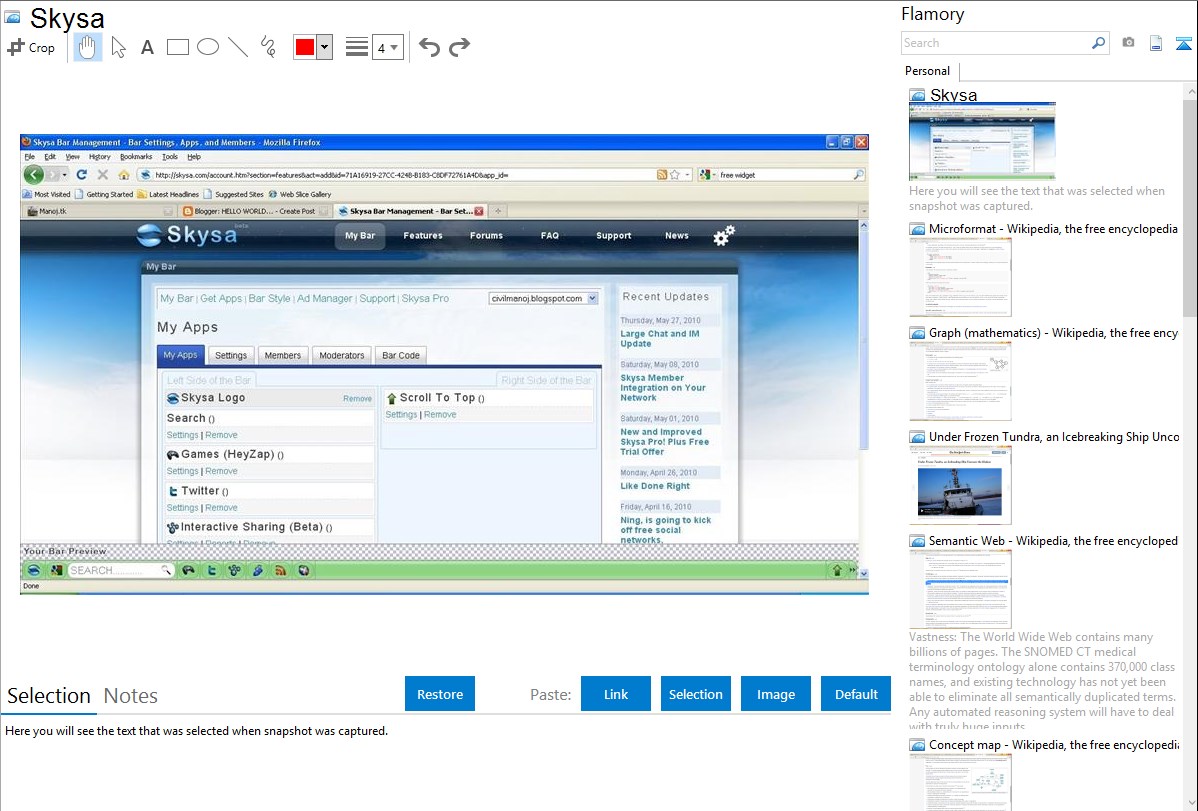Click the Settings tab in snapshot
This screenshot has height=811, width=1198.
point(231,355)
